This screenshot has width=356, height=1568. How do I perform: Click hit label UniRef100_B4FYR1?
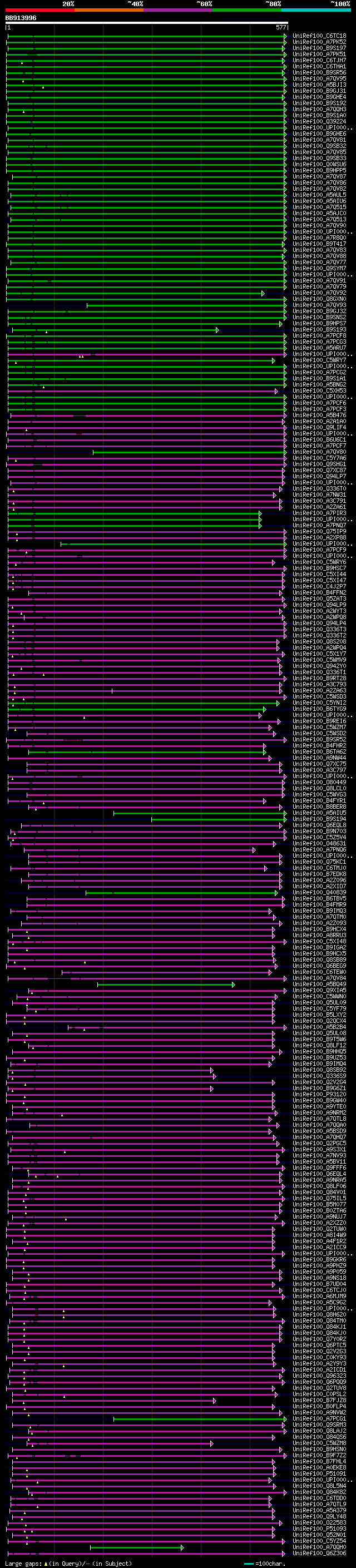[x=319, y=800]
